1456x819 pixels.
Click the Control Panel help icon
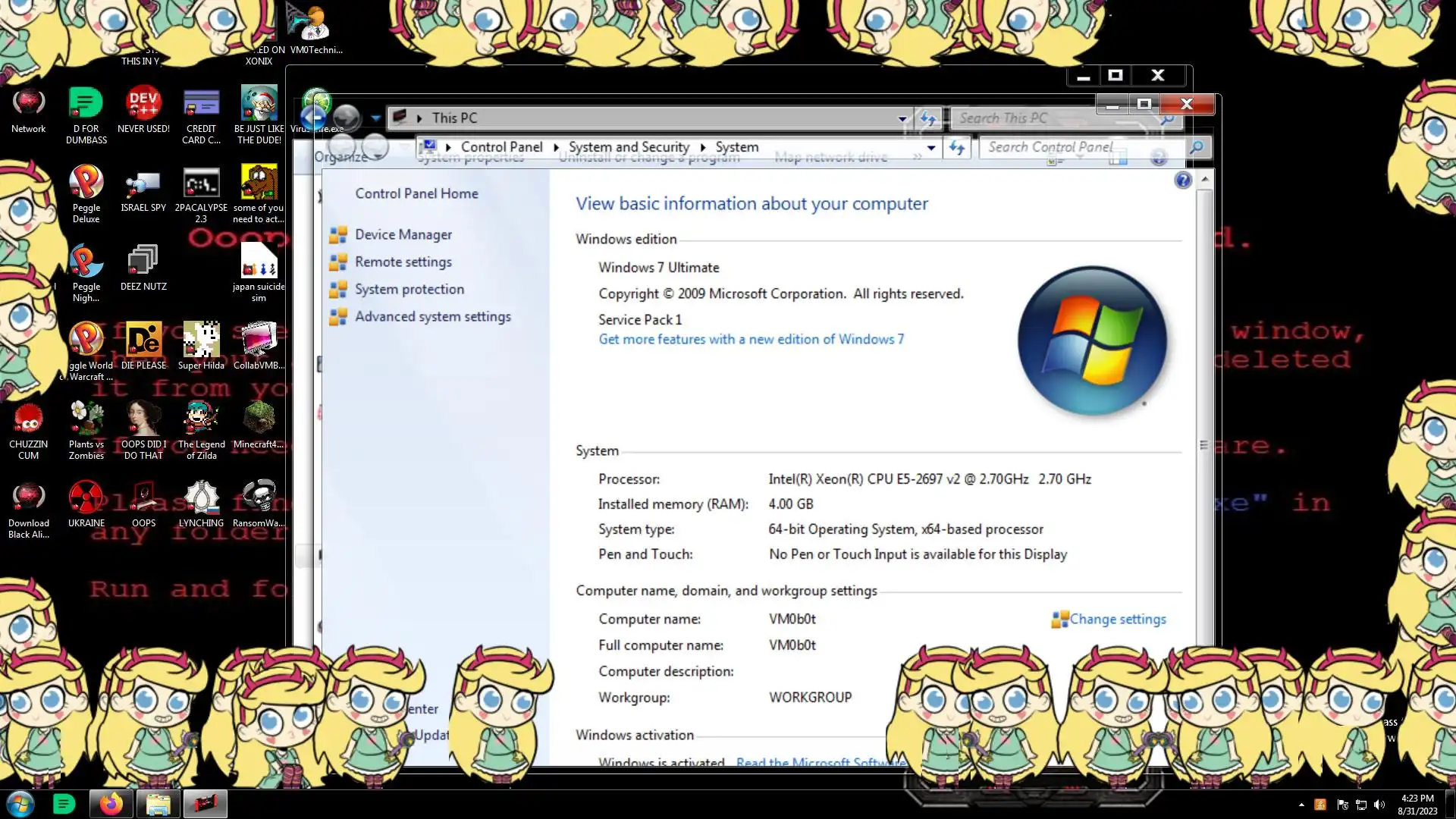pyautogui.click(x=1182, y=180)
